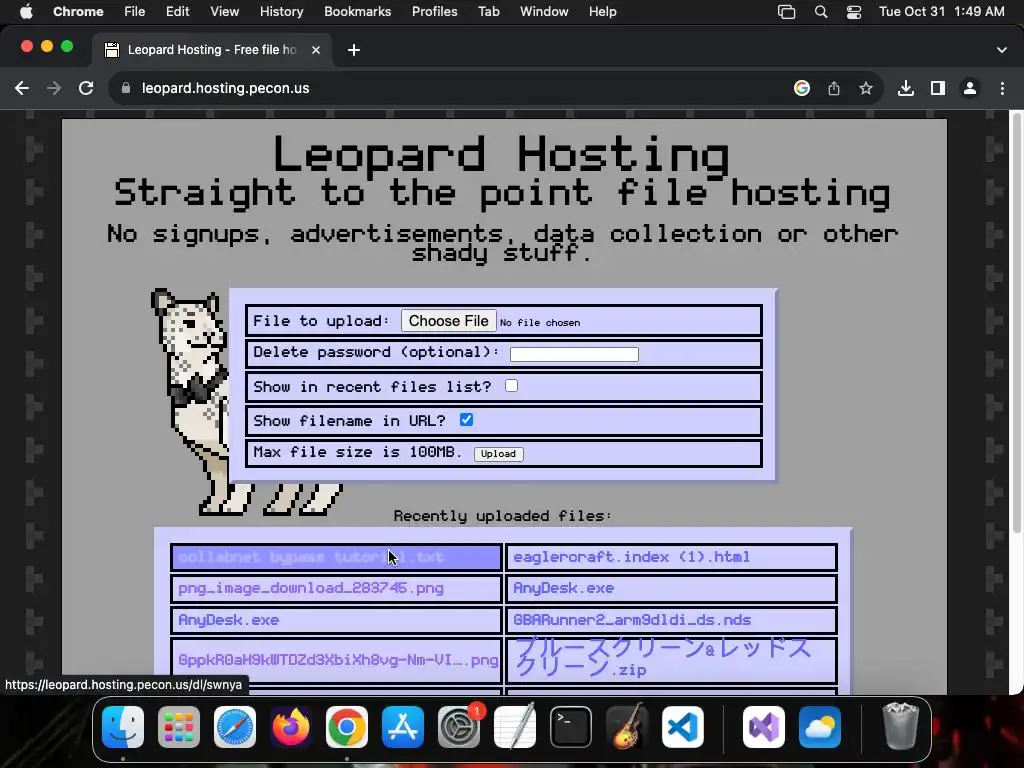The image size is (1024, 768).
Task: Focus the Delete password field
Action: pos(574,354)
